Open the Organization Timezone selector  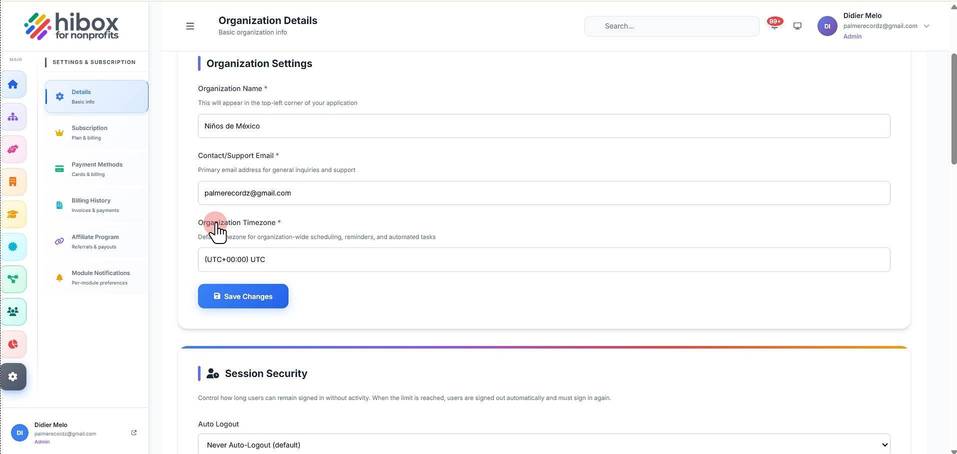tap(544, 259)
